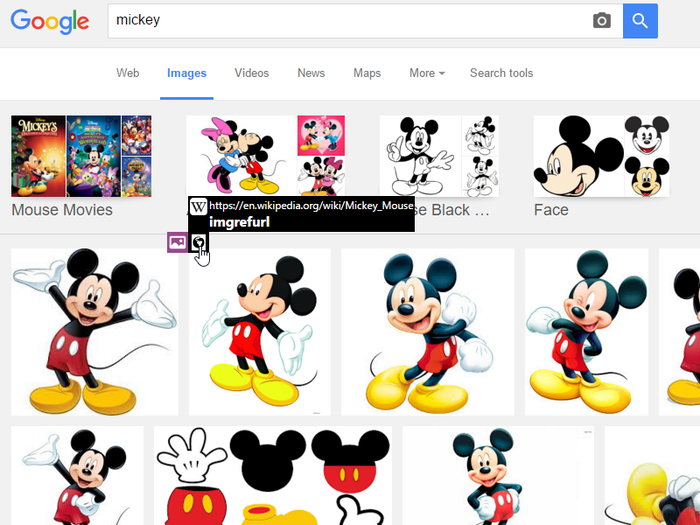Open Mickey and Minnie holding hands thumbnail

(321, 176)
